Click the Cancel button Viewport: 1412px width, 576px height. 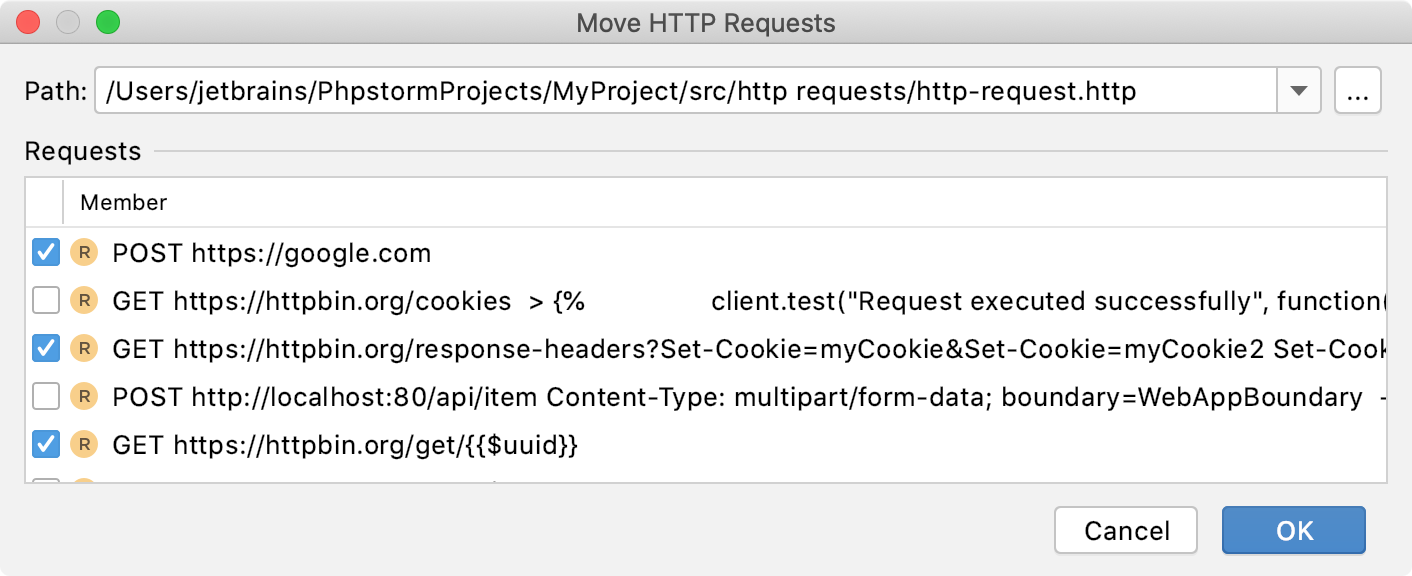pyautogui.click(x=1126, y=530)
